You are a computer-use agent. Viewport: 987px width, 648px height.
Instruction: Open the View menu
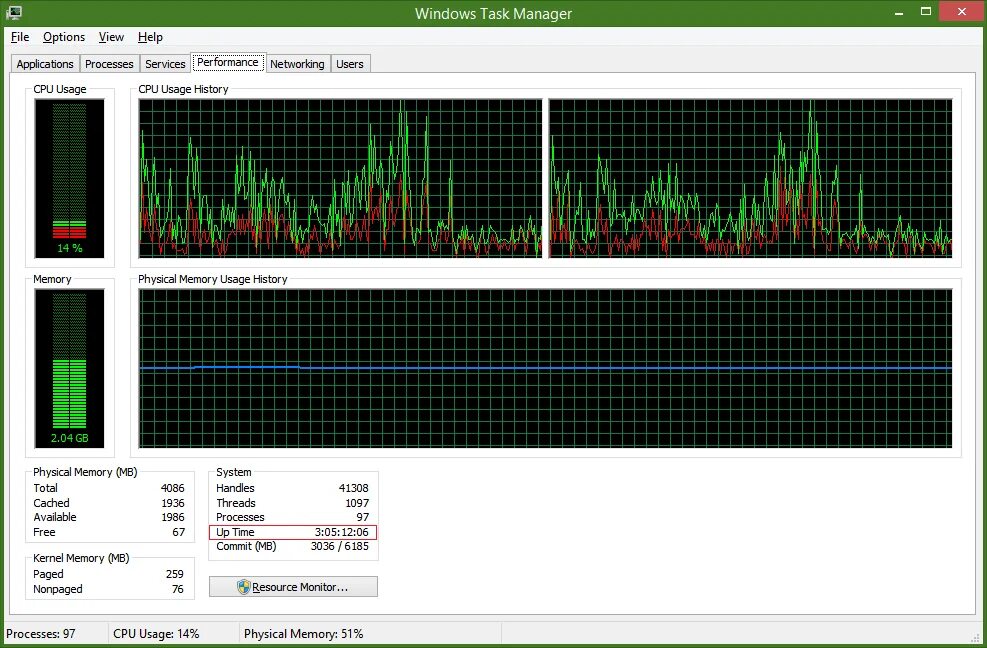[111, 37]
